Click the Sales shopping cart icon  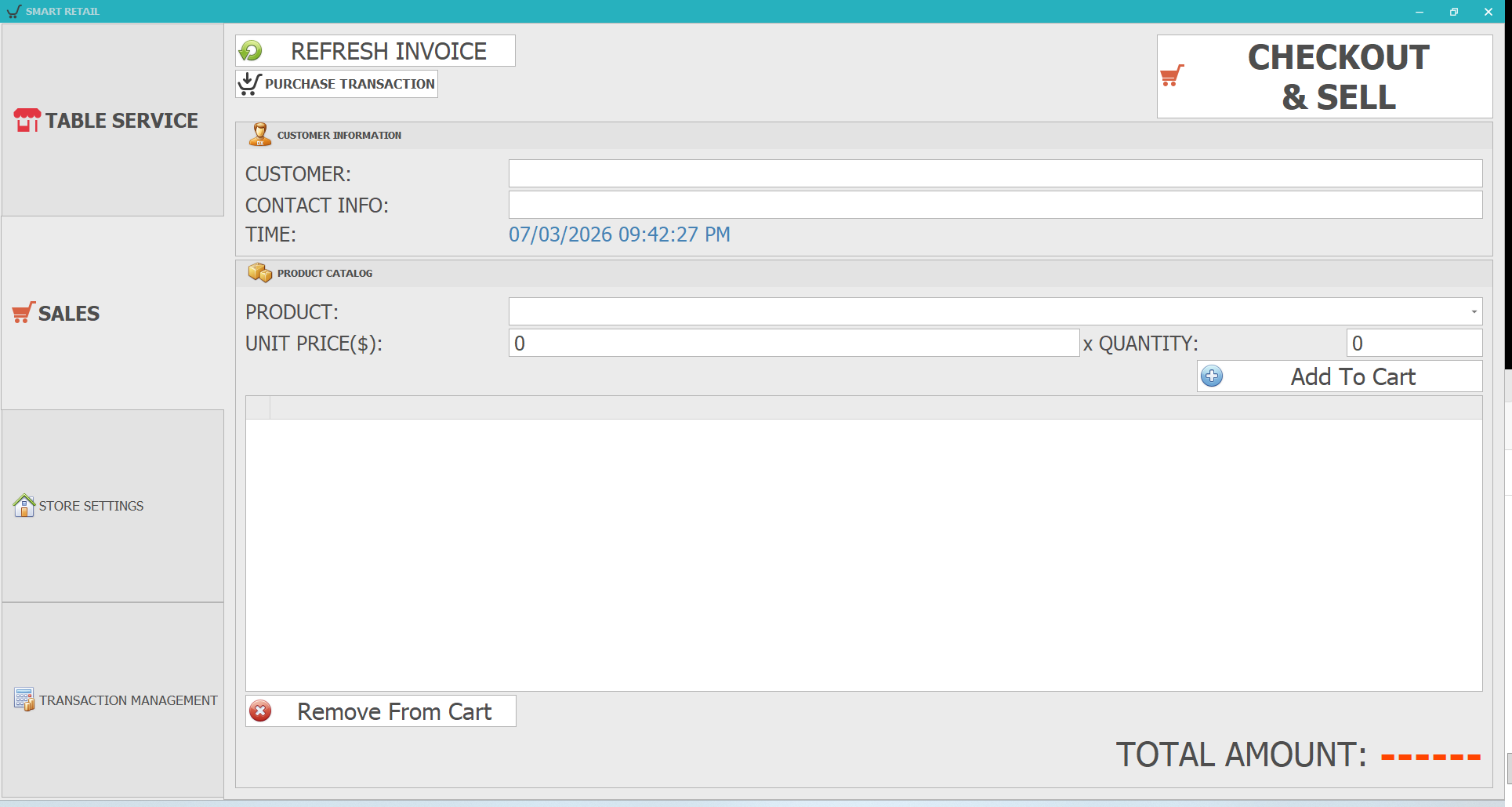[21, 311]
